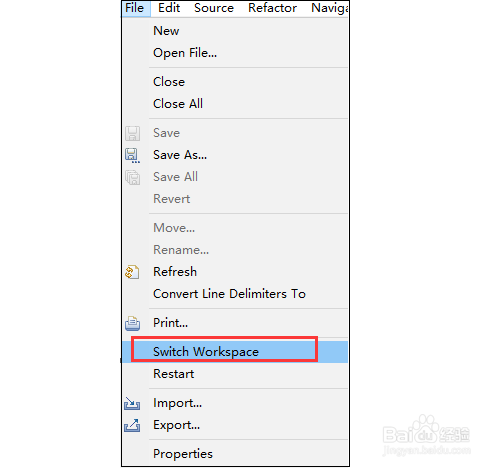Click the Refresh page icon
500x468 pixels.
click(132, 272)
